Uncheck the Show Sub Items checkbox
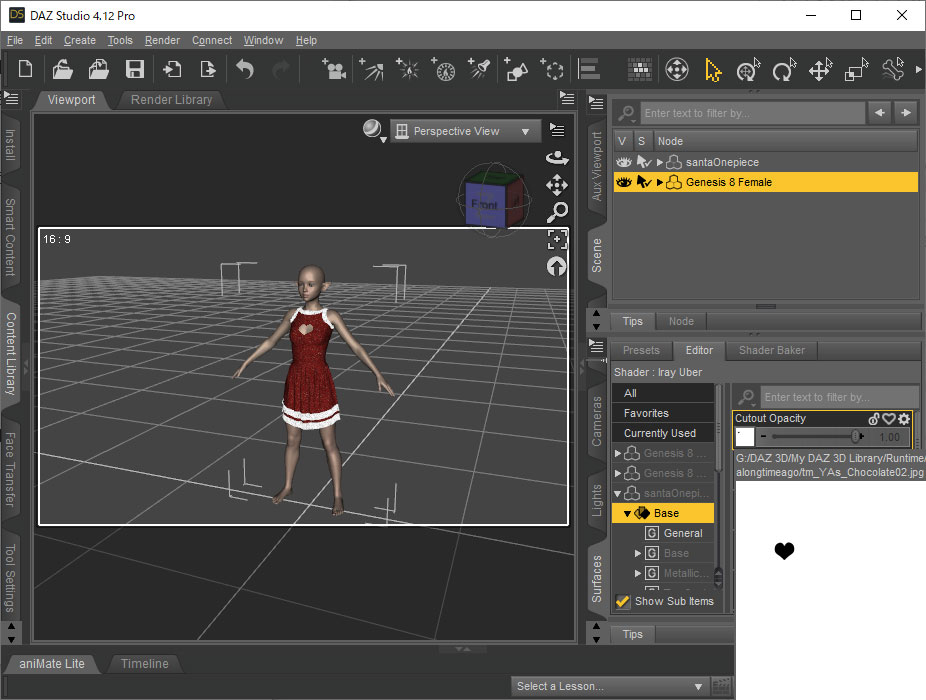 pos(623,601)
